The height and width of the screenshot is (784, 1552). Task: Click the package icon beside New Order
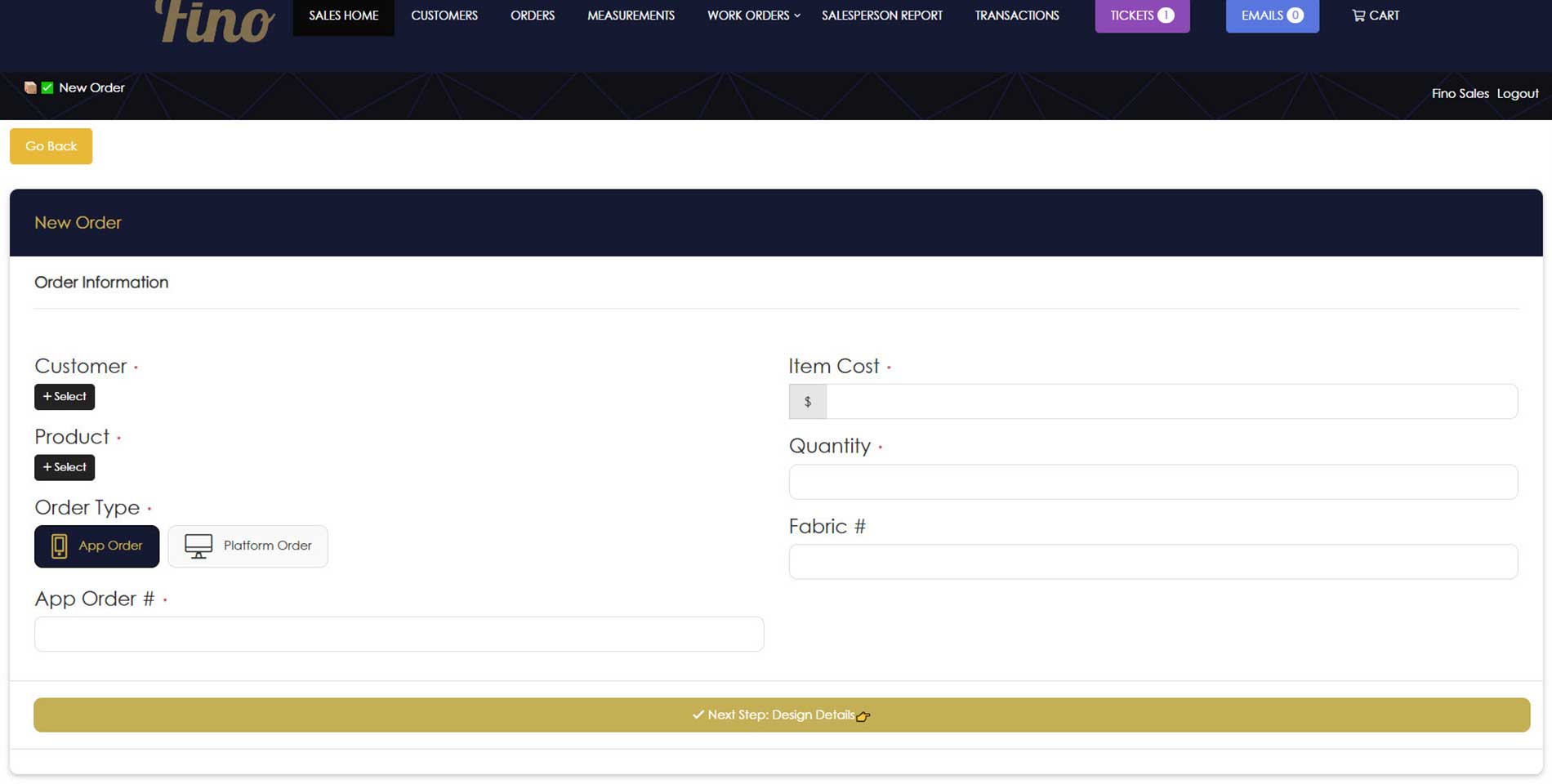pyautogui.click(x=30, y=87)
